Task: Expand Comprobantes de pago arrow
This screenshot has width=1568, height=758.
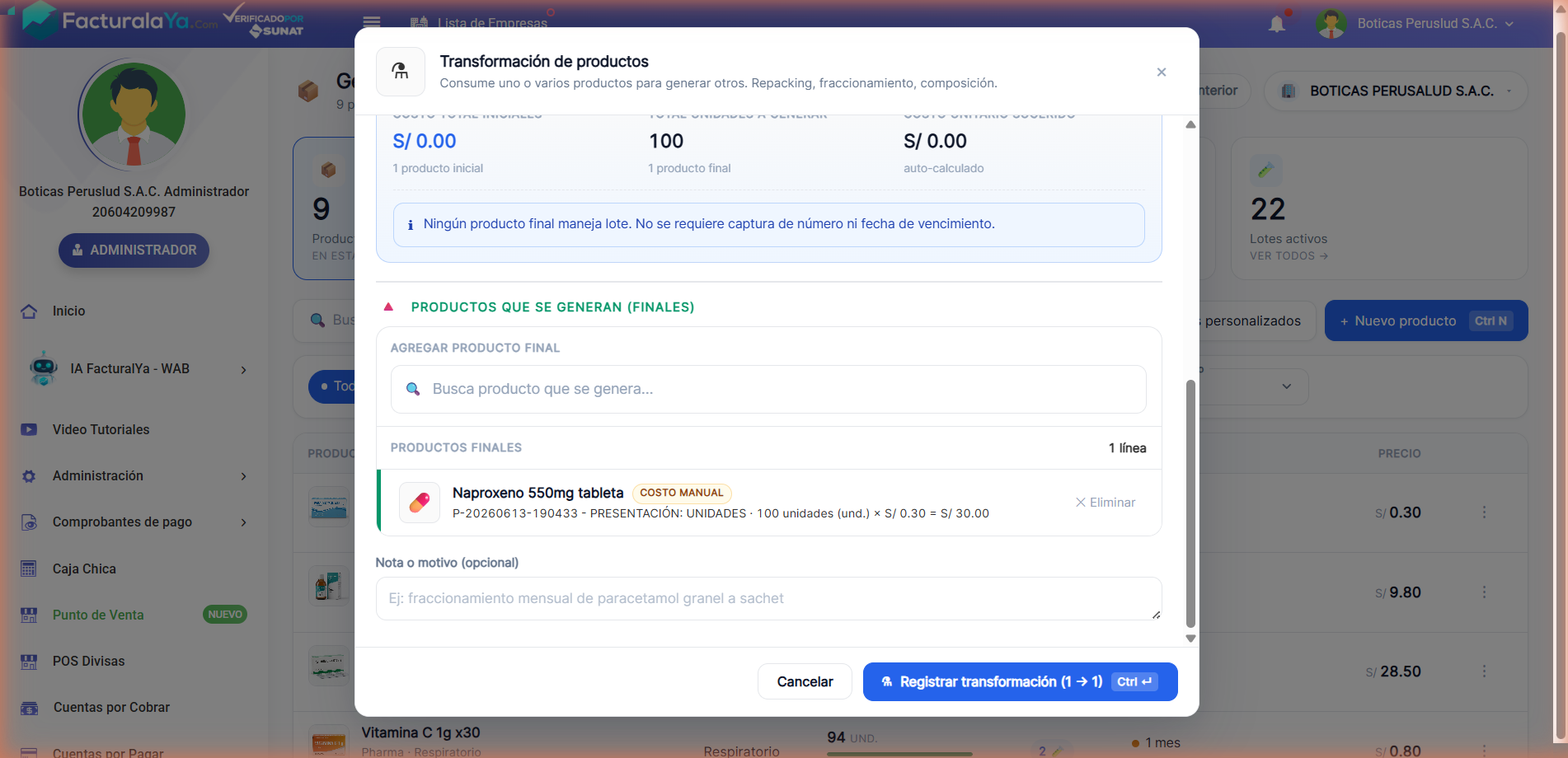Action: [243, 522]
